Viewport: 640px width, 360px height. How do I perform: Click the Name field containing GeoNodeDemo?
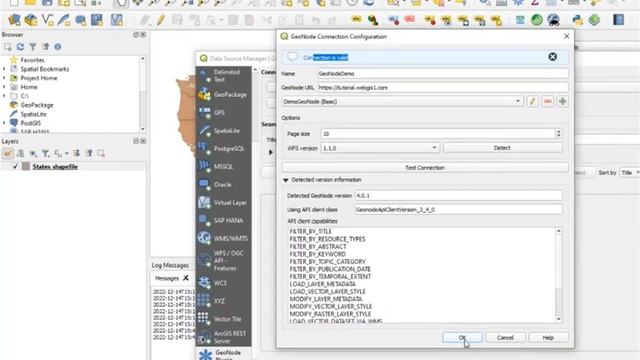pyautogui.click(x=442, y=73)
